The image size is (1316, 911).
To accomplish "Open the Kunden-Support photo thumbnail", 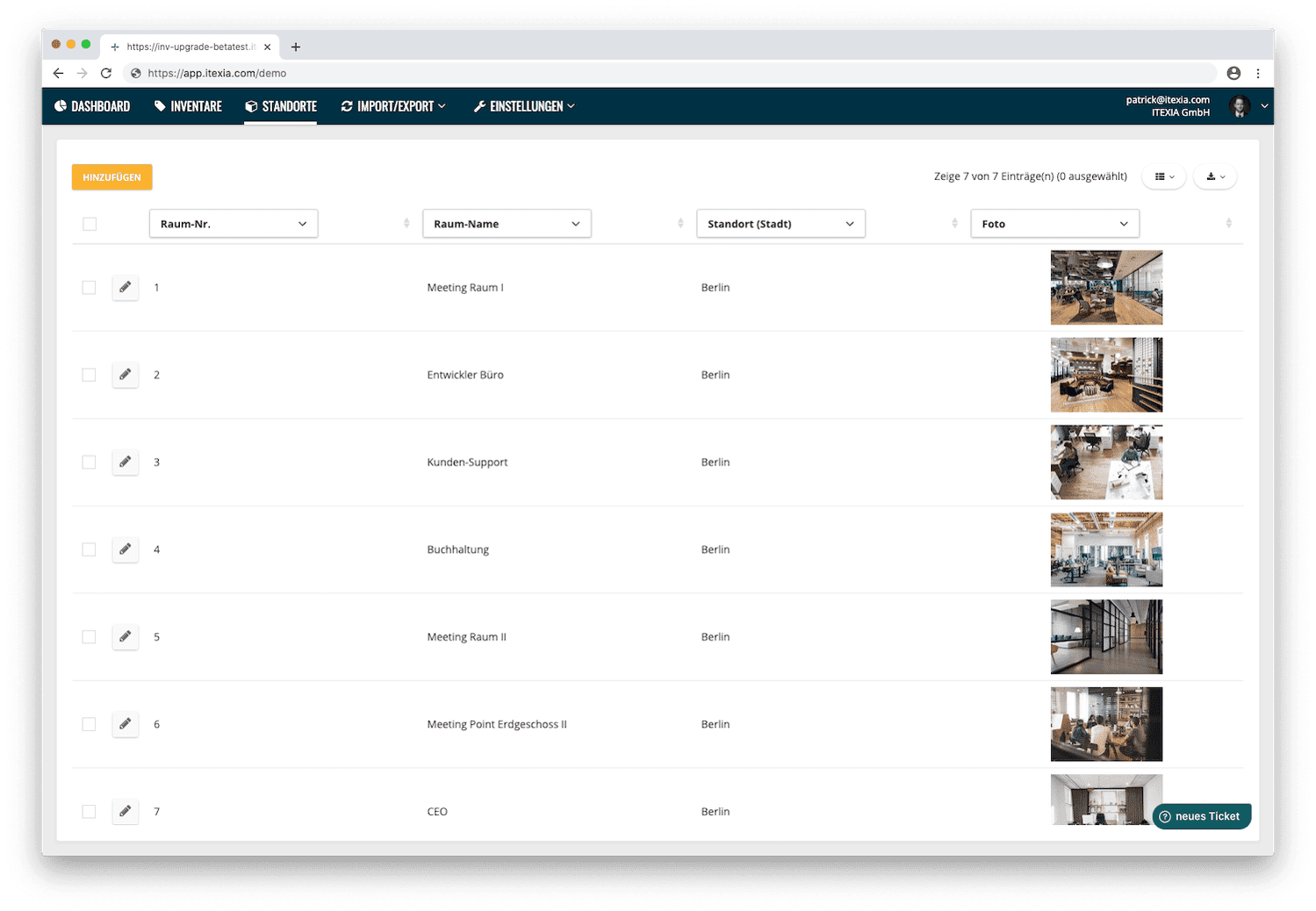I will [x=1106, y=463].
